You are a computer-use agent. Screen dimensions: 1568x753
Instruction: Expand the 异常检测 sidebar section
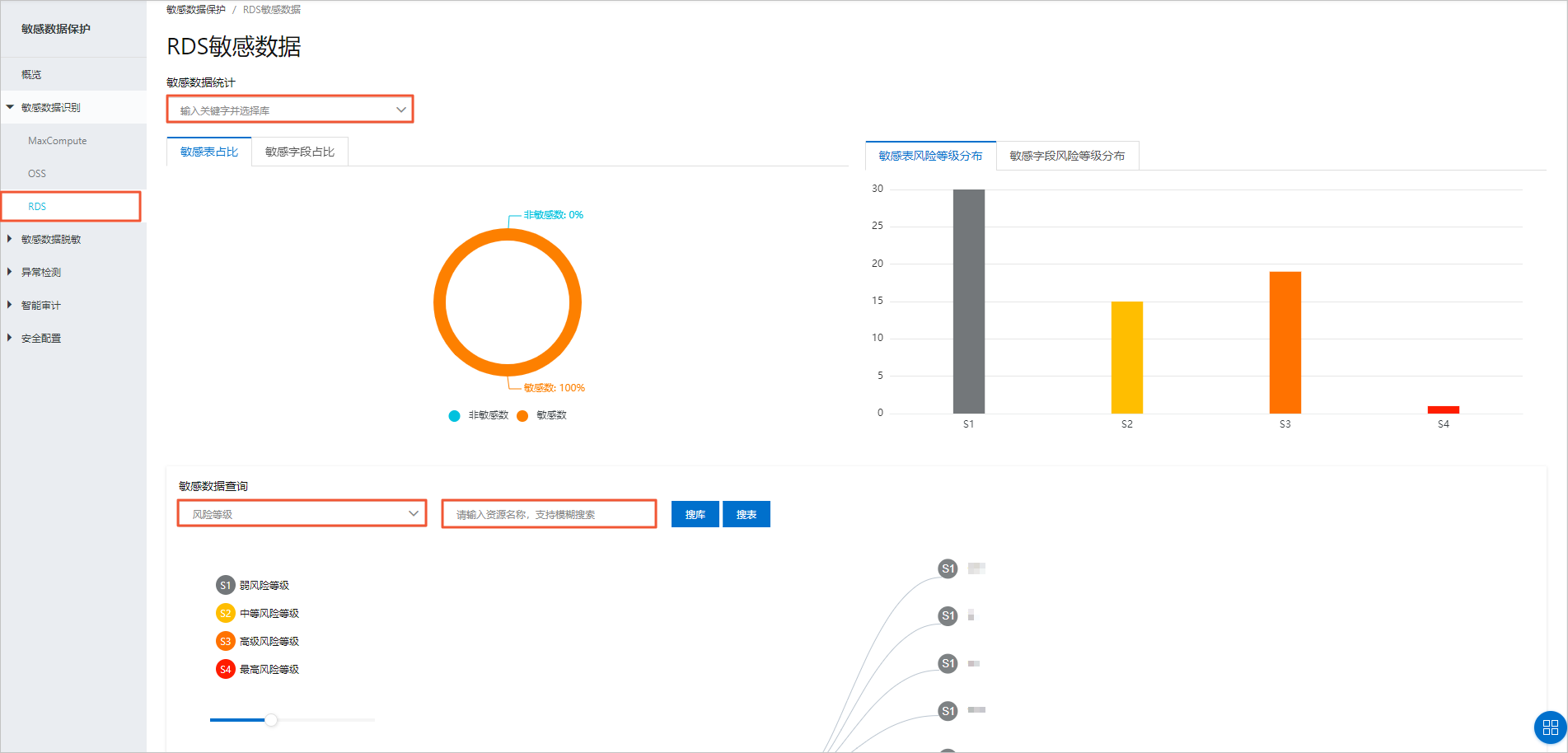pos(41,273)
